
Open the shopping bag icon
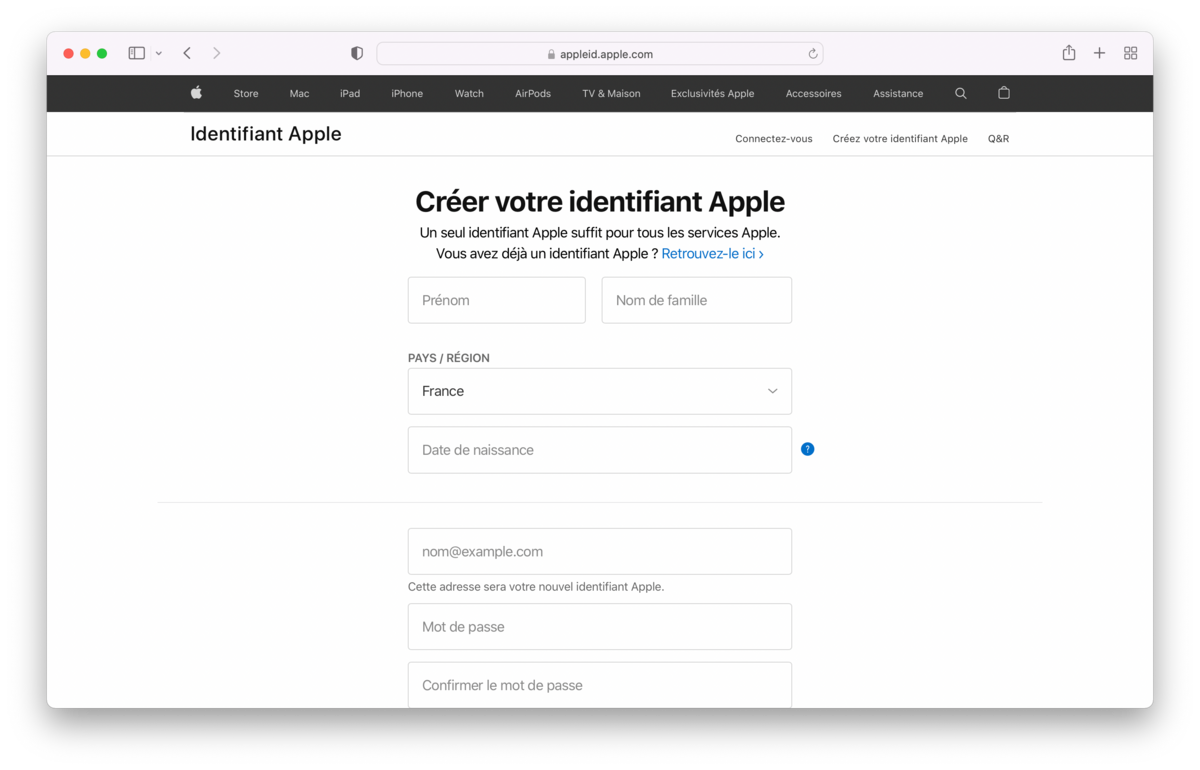tap(1004, 93)
